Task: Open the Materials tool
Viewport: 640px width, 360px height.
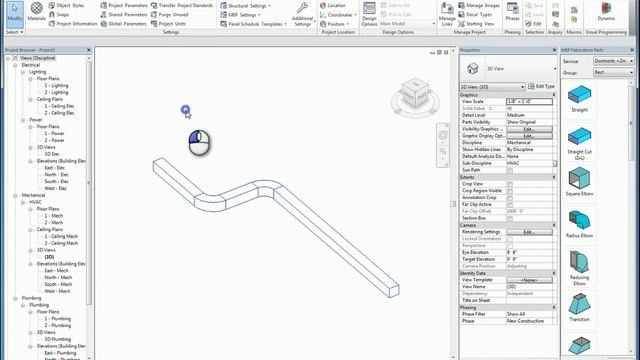Action: (36, 12)
